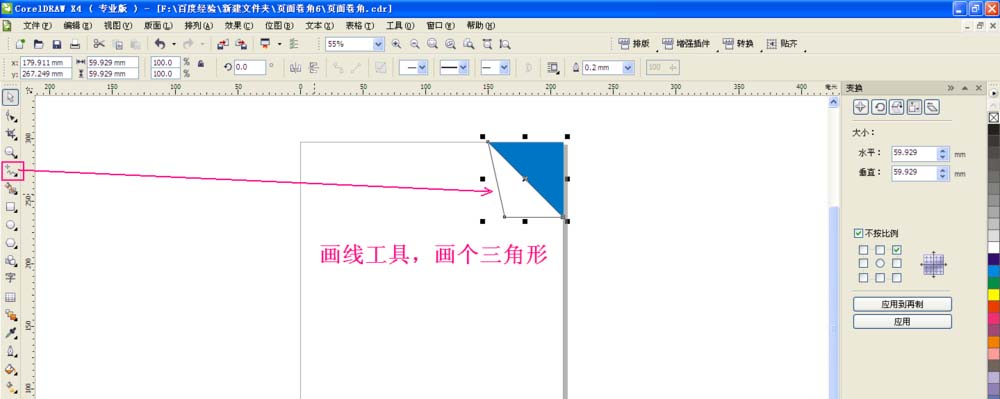This screenshot has width=1000, height=399.
Task: Select the Fill bucket tool
Action: click(11, 370)
